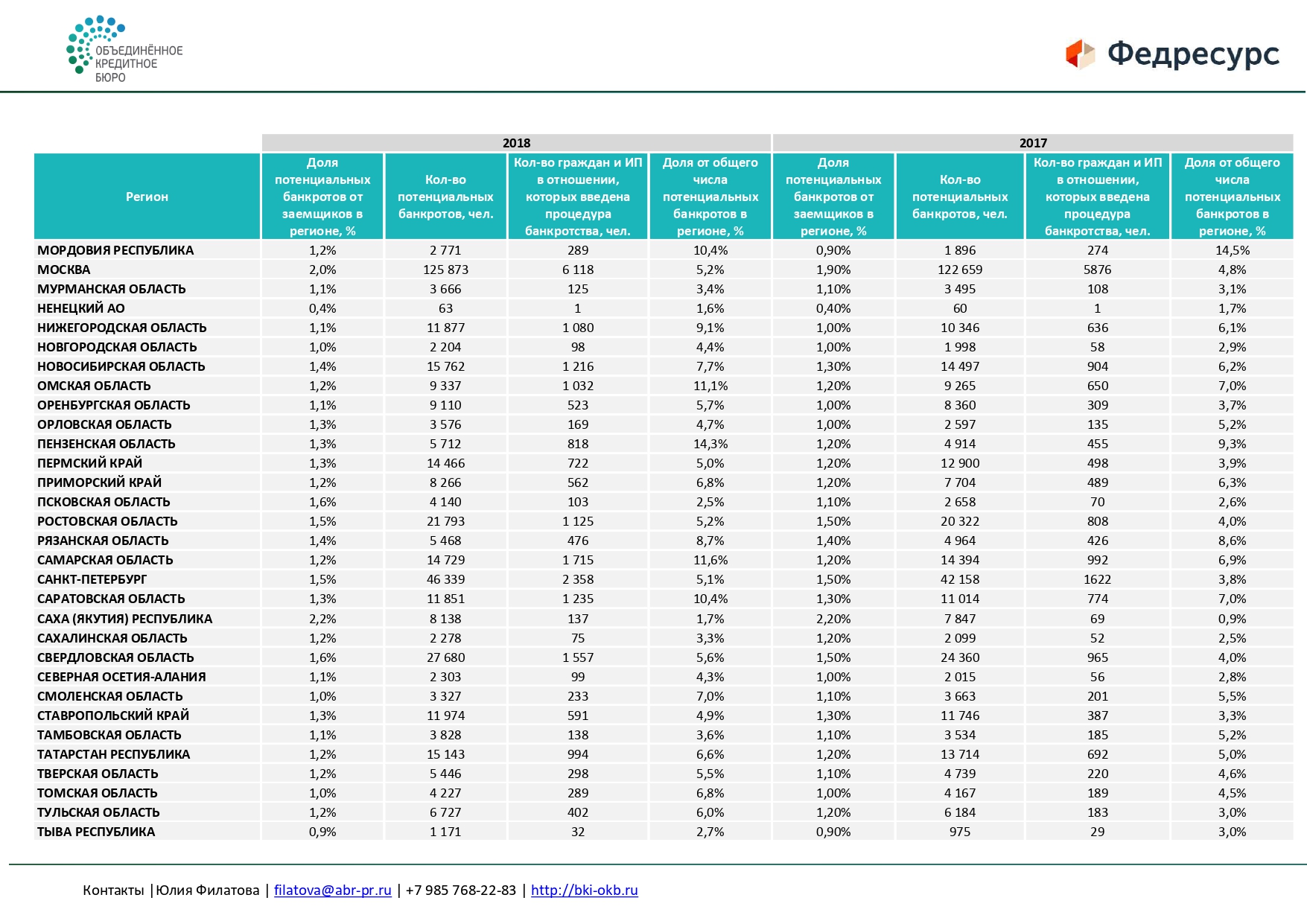The height and width of the screenshot is (924, 1307).
Task: Select the ОМСКАЯ ОБЛАСТЬ row label
Action: pos(94,386)
